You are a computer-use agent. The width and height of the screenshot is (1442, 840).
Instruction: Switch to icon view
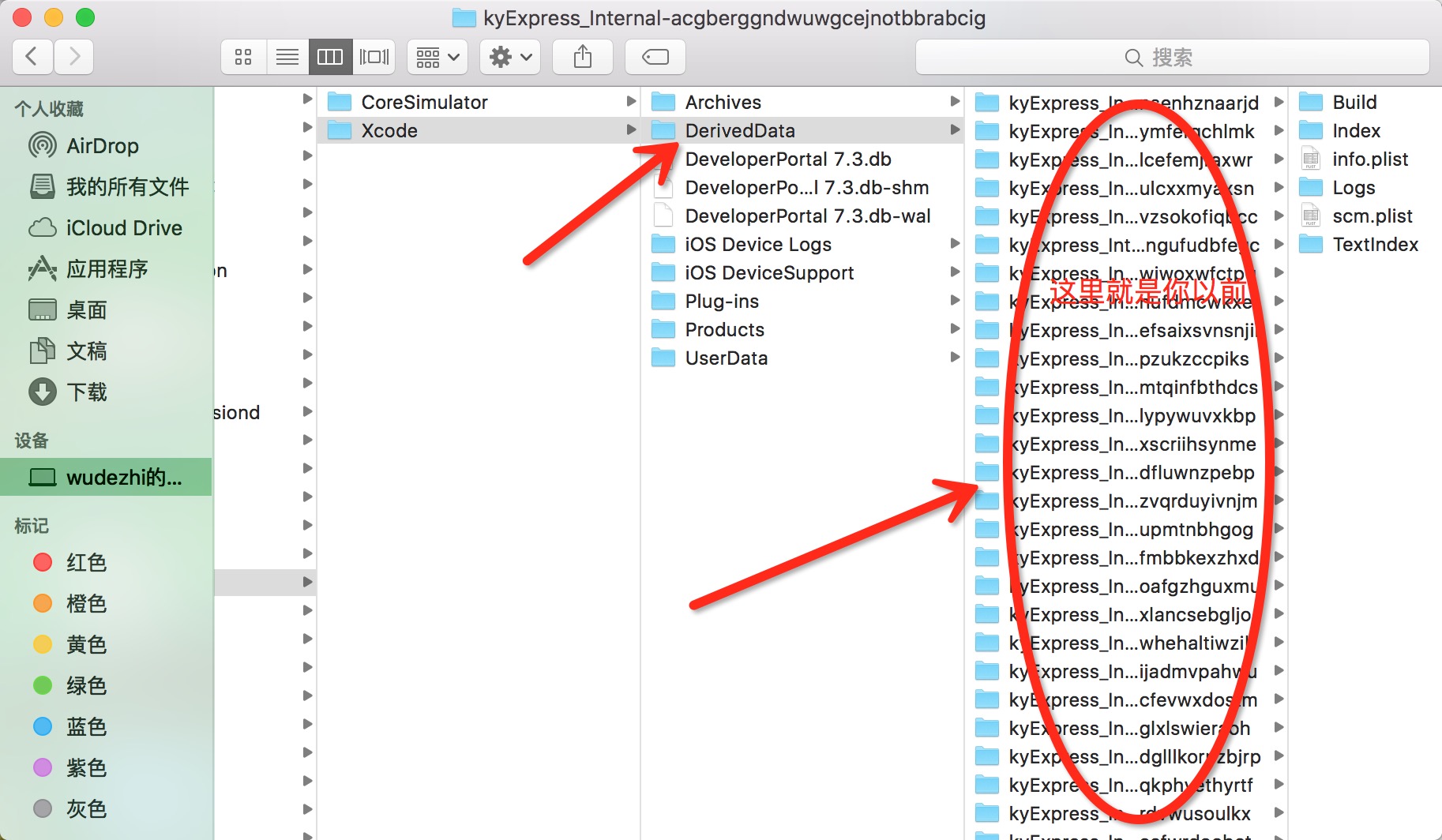pos(243,57)
